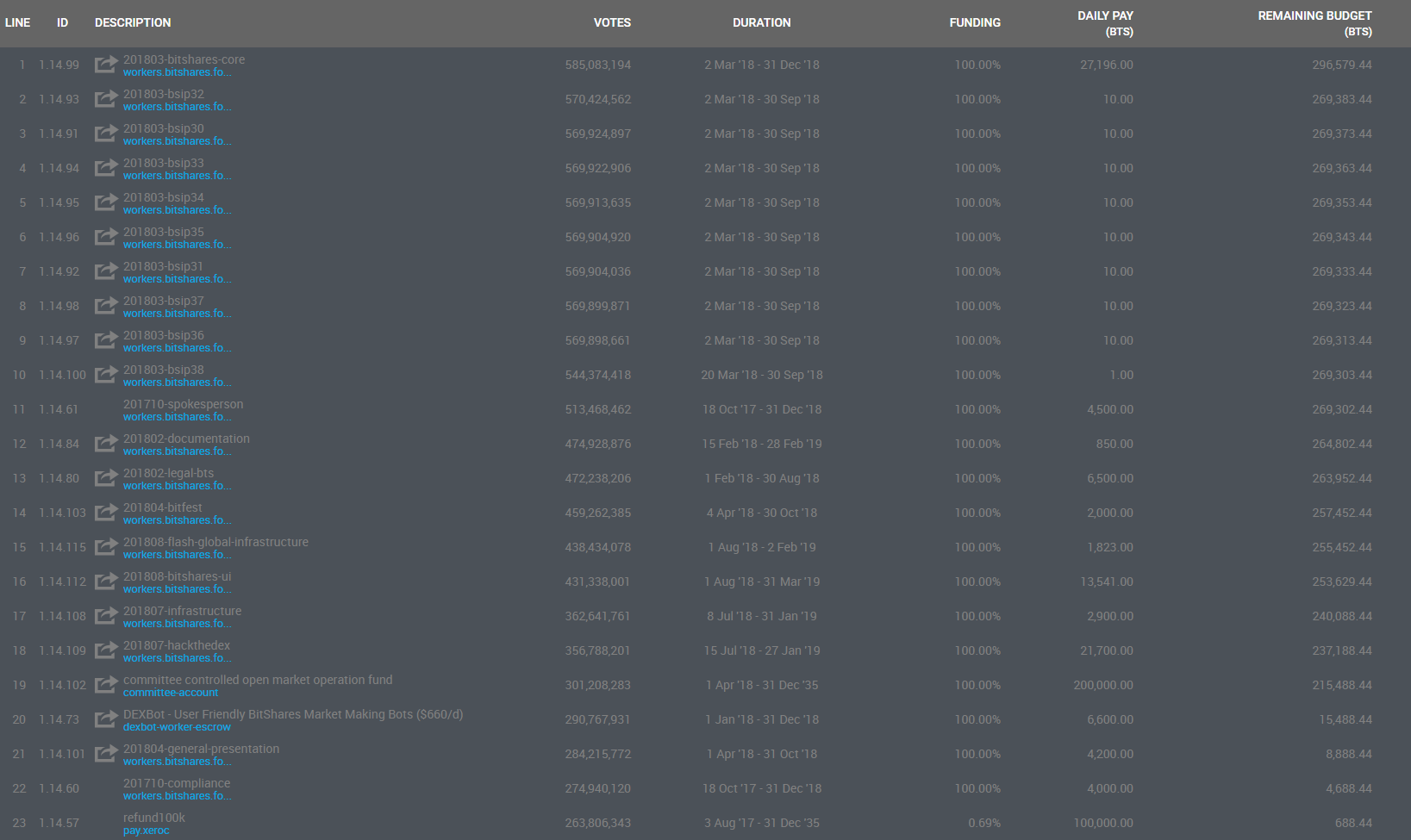
Task: Click the FUNDING column header
Action: tap(975, 22)
